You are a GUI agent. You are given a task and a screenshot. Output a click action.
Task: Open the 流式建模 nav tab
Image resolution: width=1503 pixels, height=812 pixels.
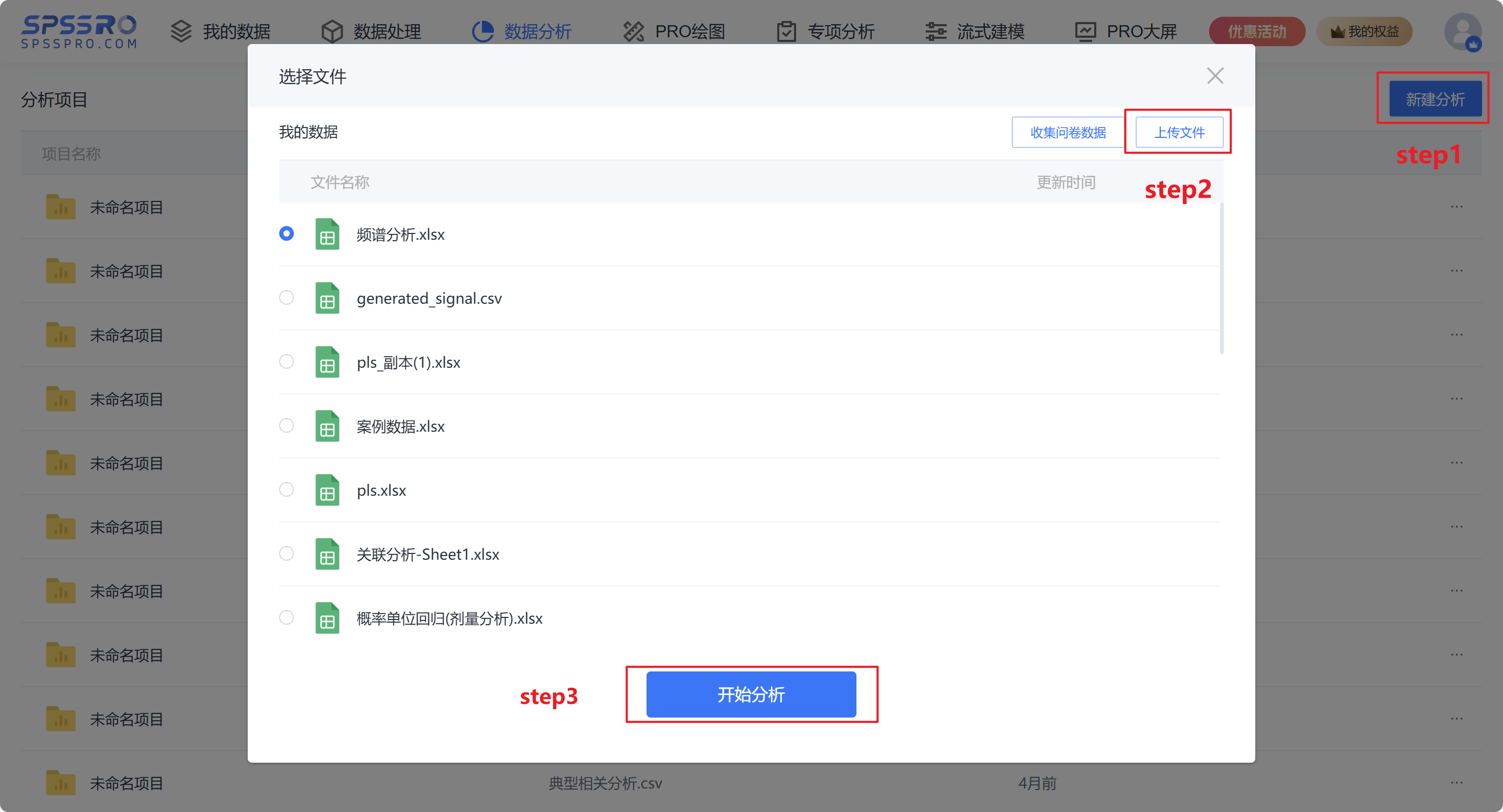tap(975, 31)
